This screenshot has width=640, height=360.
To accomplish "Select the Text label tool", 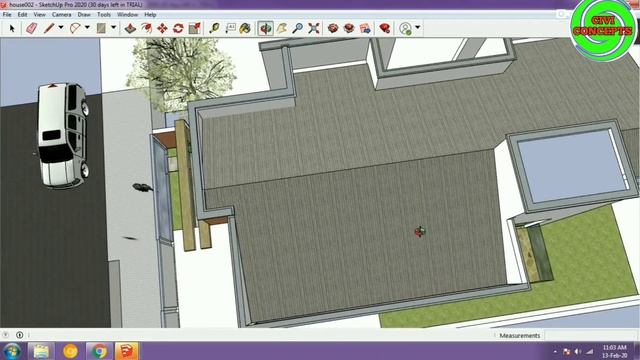I will pos(230,28).
